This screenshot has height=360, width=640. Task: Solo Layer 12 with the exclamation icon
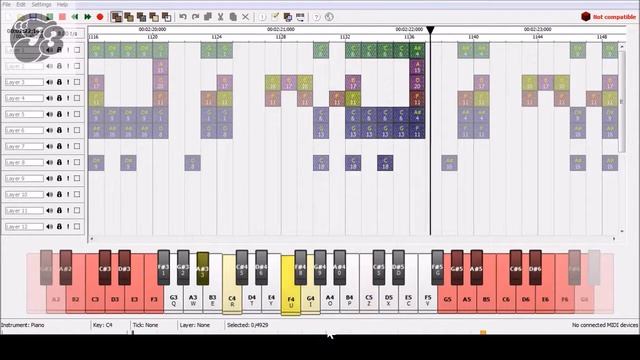68,227
